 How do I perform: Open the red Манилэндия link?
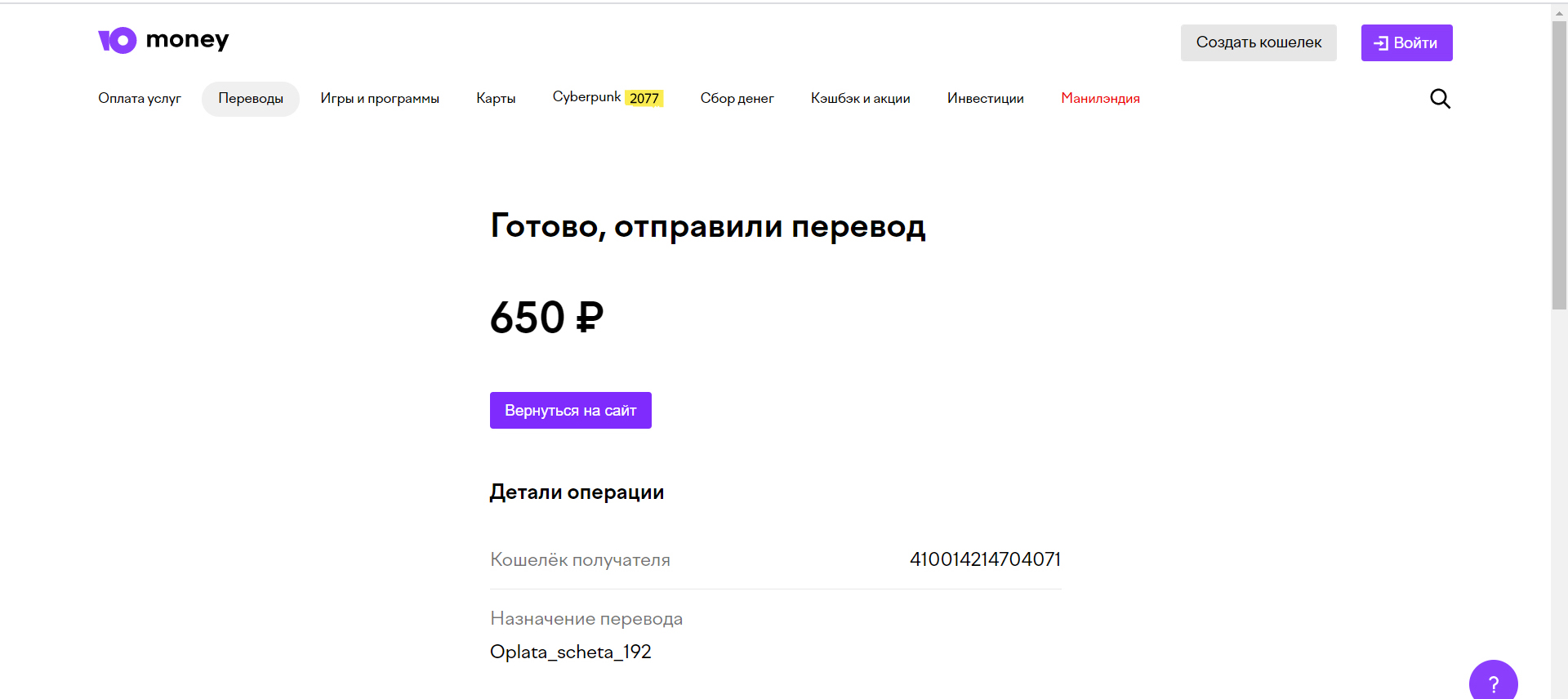pos(1100,99)
